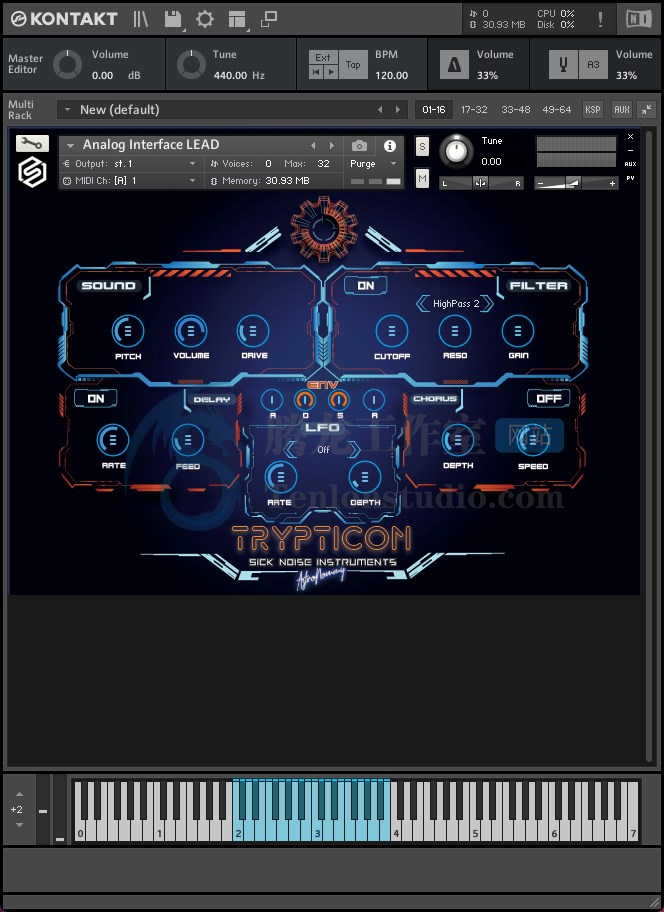Switch to rack page 49-64
The image size is (664, 912).
click(x=556, y=109)
